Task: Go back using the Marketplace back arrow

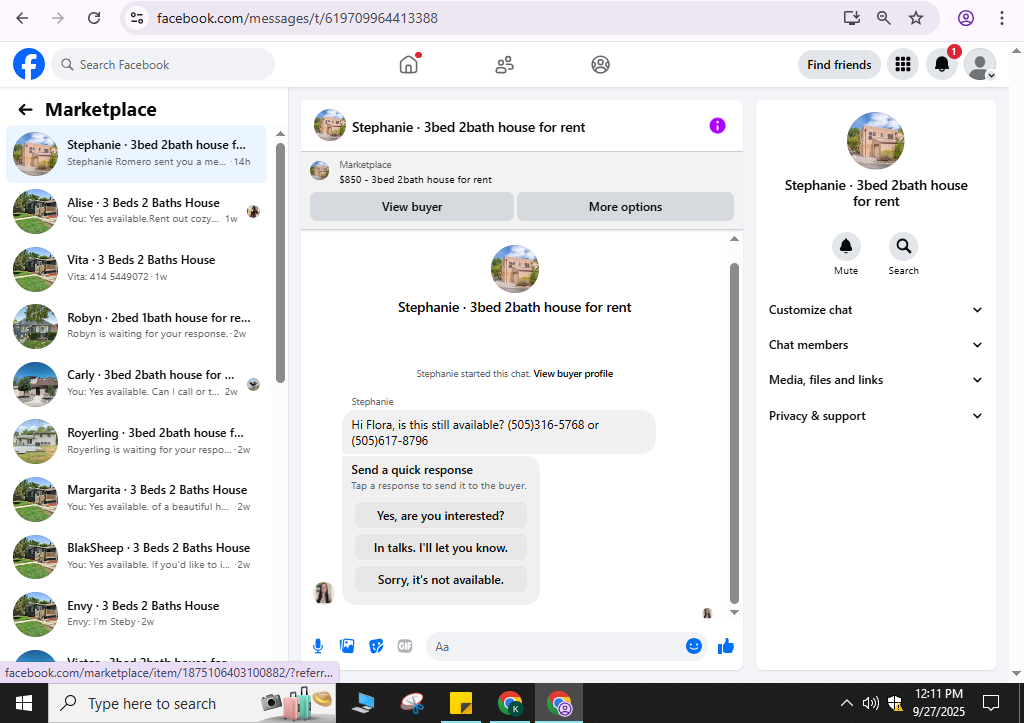Action: [25, 109]
